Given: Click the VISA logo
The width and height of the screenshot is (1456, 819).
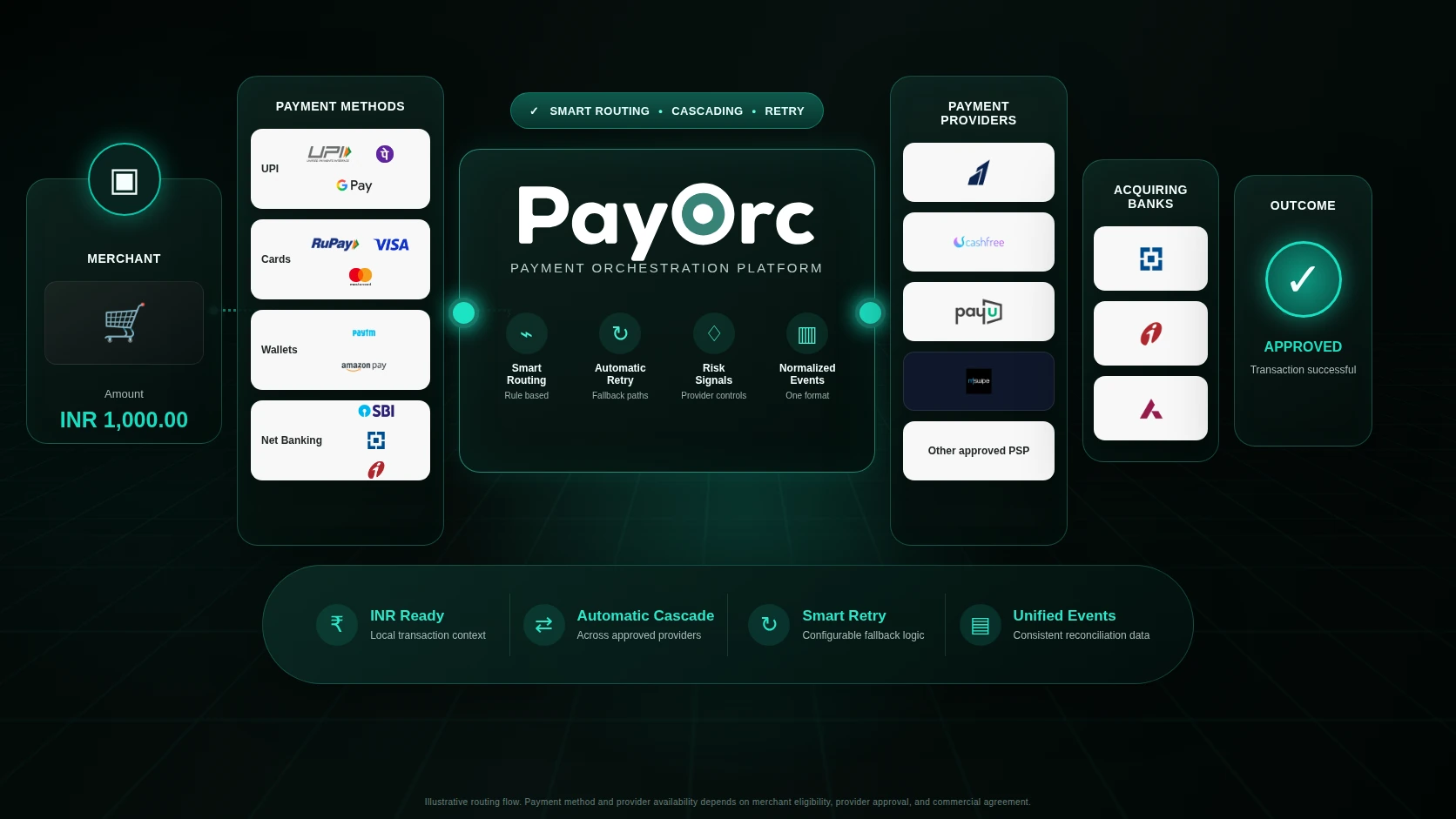Looking at the screenshot, I should [391, 245].
